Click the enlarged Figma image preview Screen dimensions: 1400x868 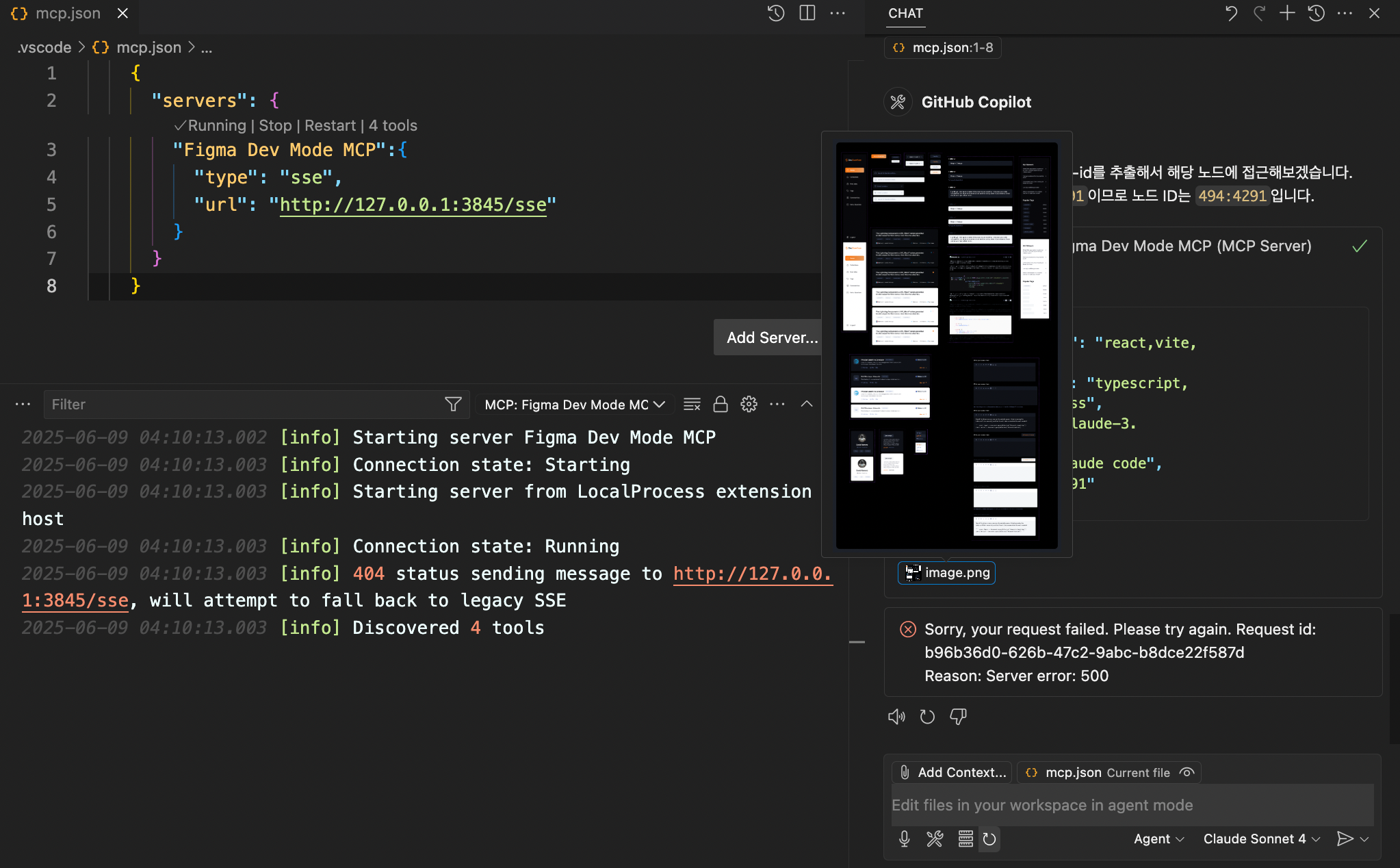[x=946, y=345]
